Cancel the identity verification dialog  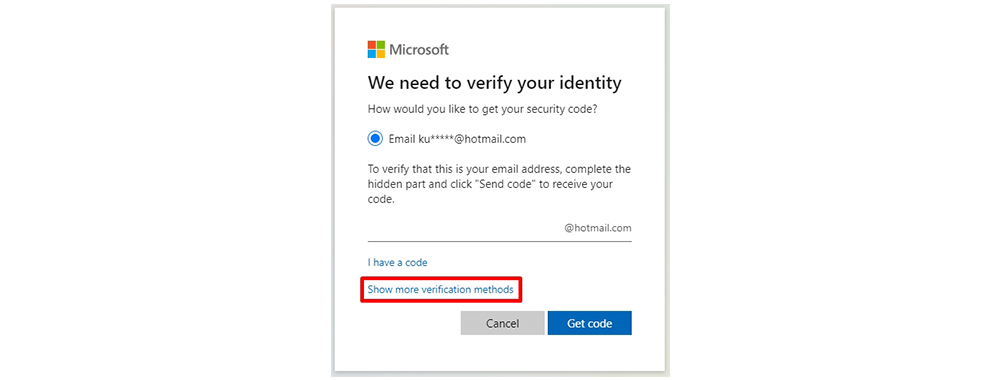pos(503,323)
